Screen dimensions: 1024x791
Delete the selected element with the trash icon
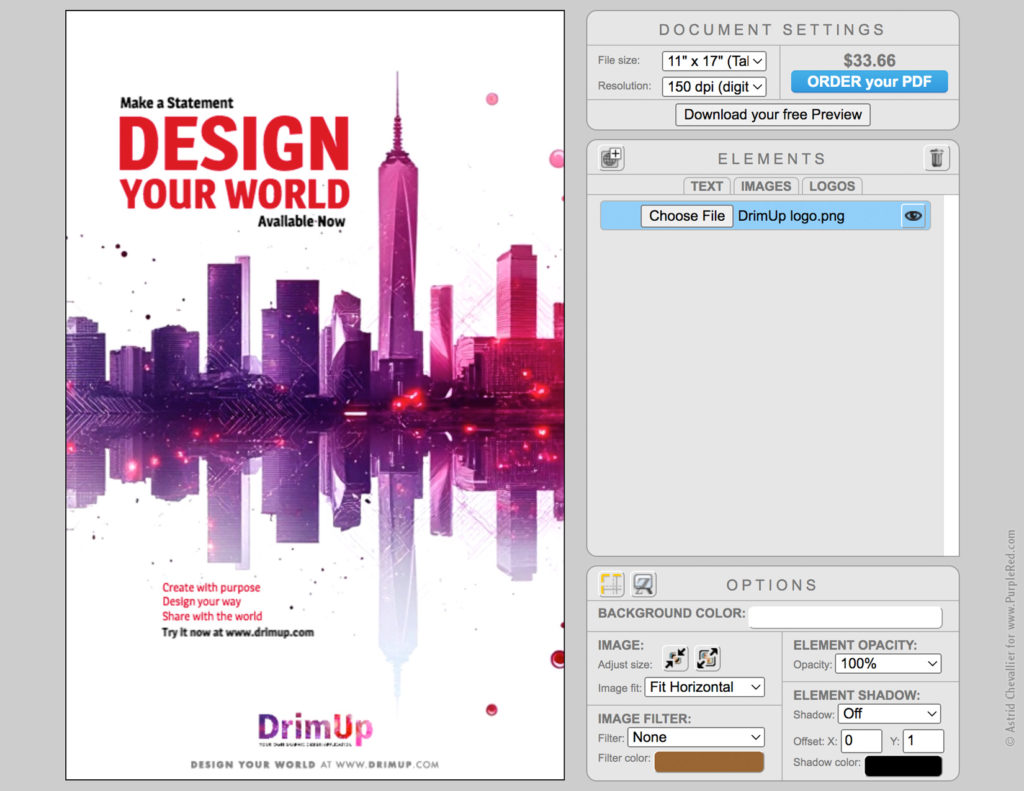pyautogui.click(x=936, y=158)
